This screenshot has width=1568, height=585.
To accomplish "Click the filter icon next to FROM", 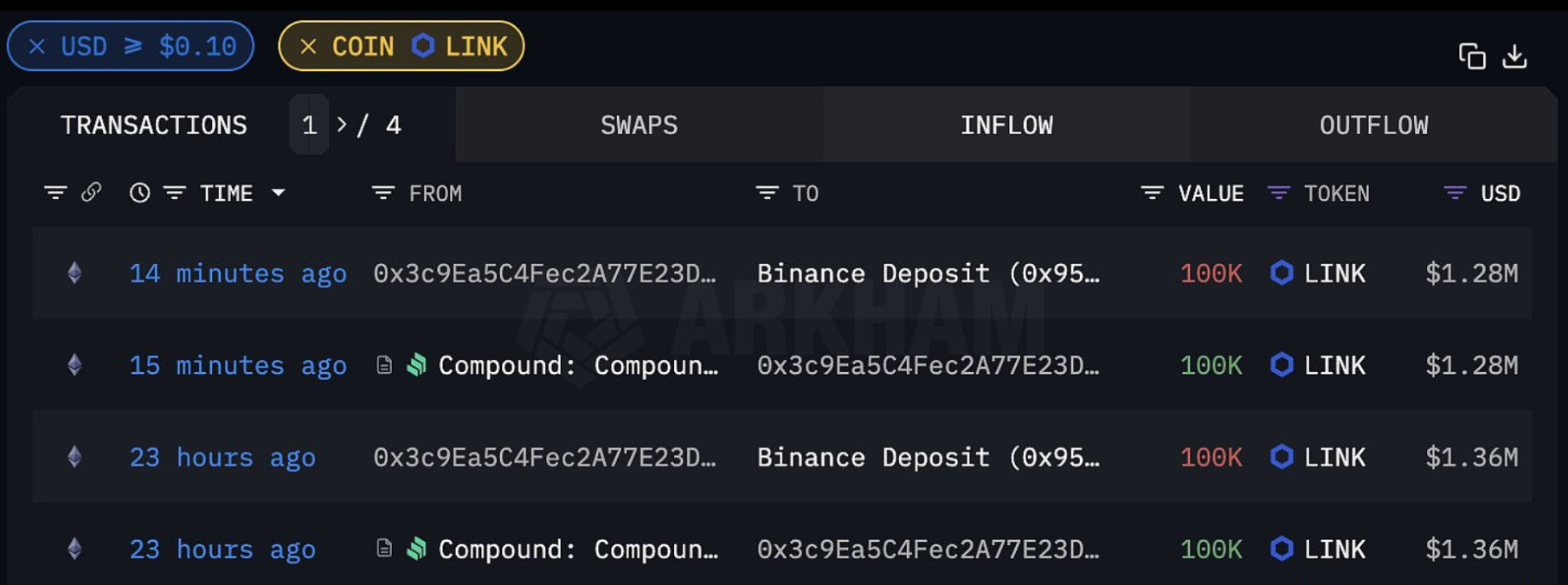I will 382,193.
